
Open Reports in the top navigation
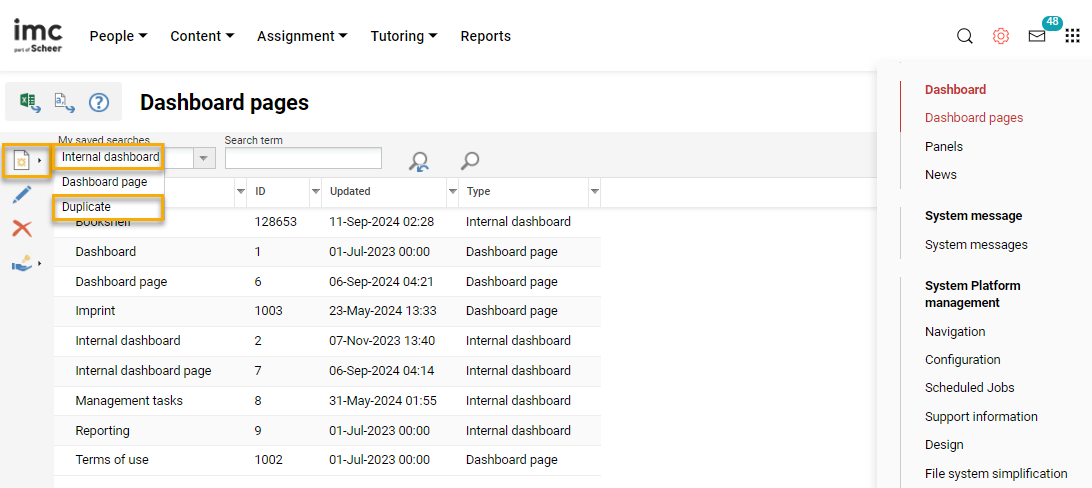485,36
